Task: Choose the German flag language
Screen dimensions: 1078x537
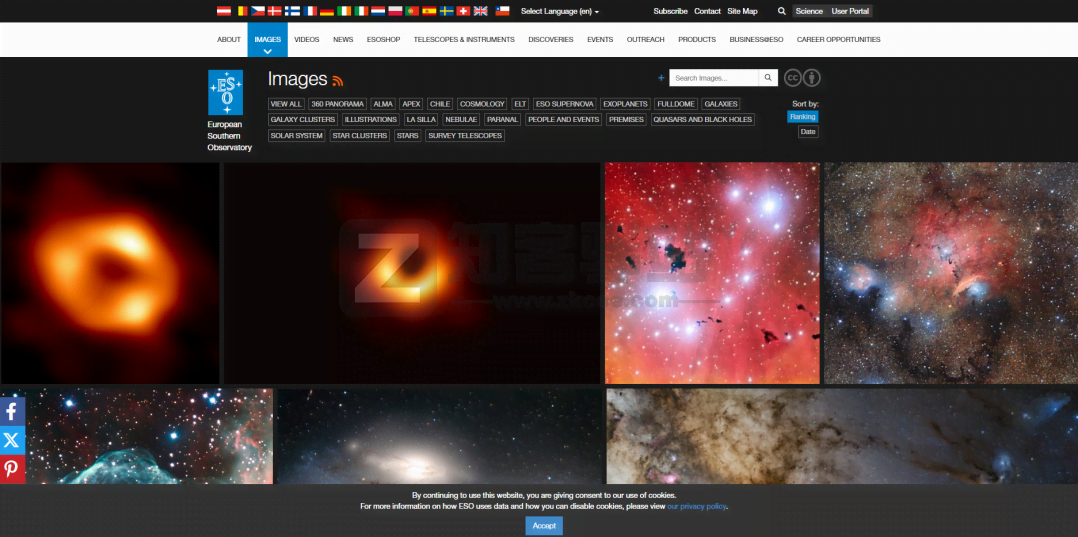Action: click(x=326, y=11)
